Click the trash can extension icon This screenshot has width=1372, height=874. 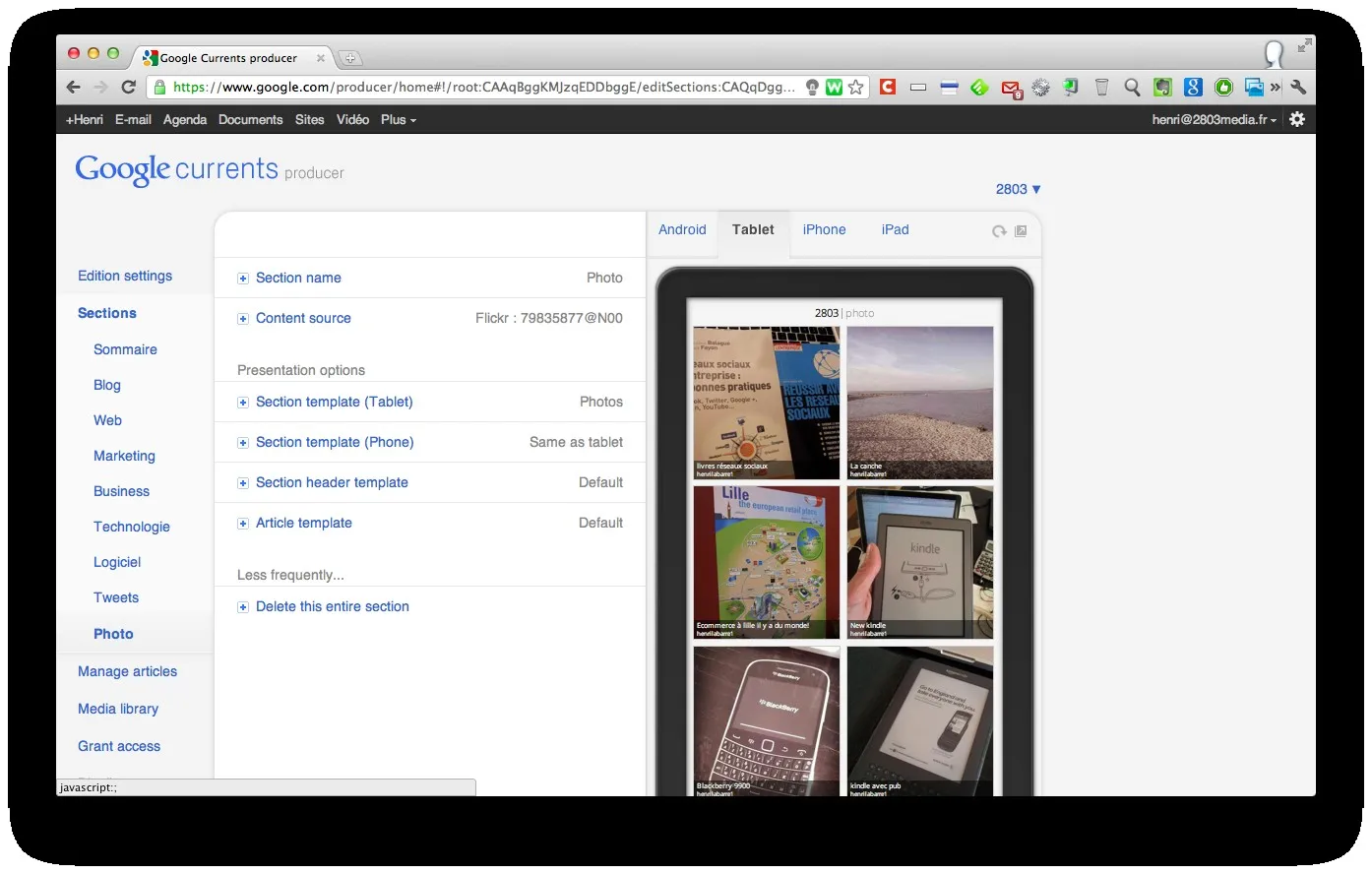(x=1102, y=87)
